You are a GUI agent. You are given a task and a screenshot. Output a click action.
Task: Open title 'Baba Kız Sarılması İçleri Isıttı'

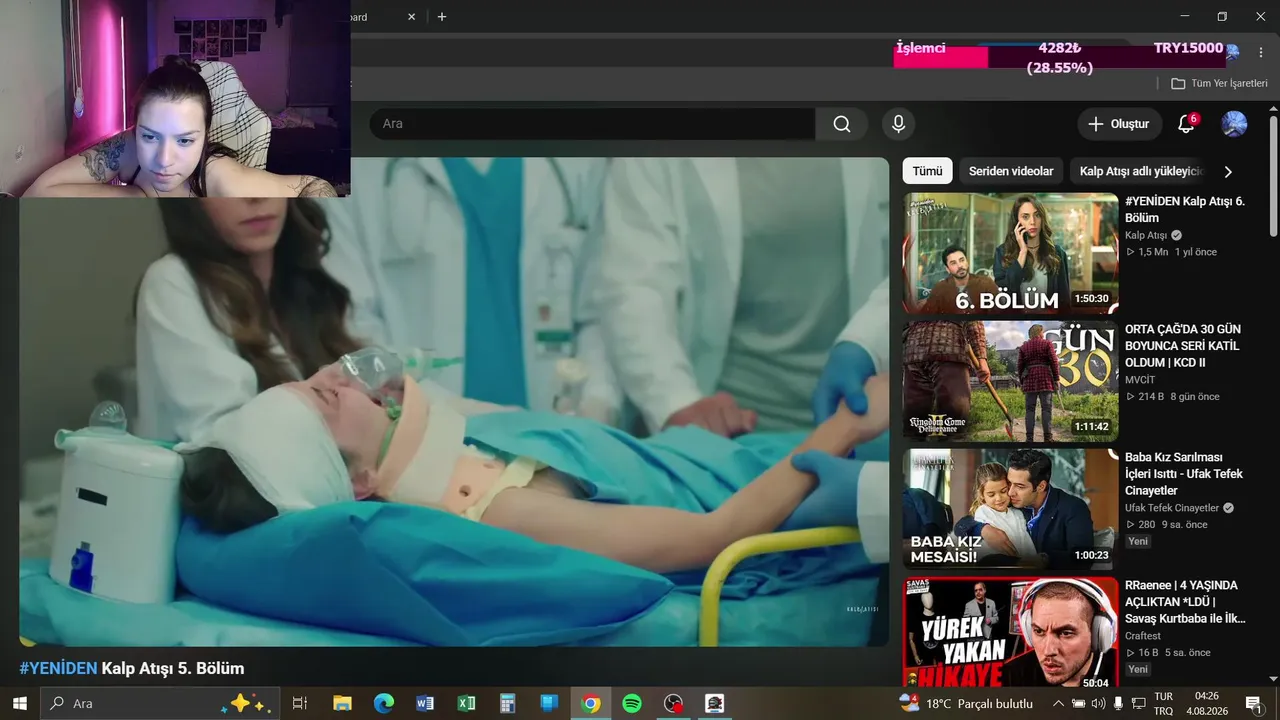[1183, 474]
